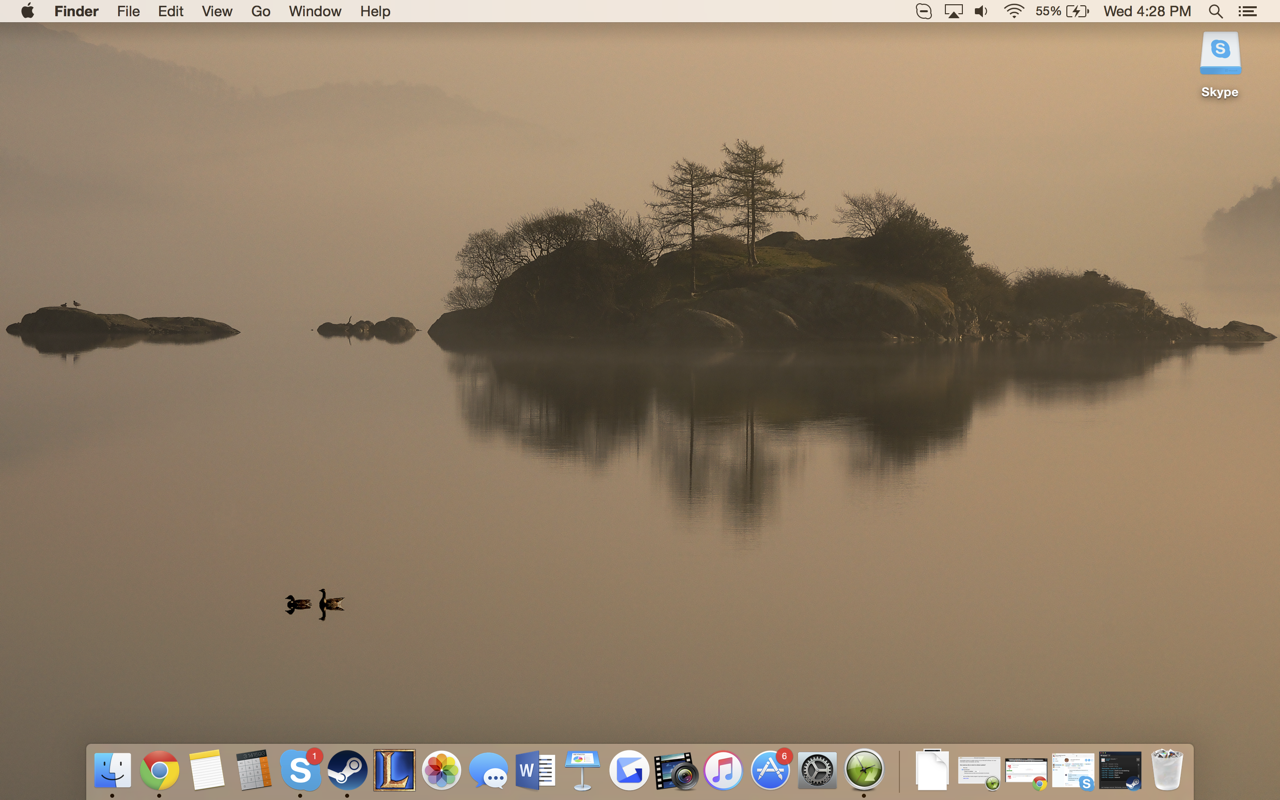This screenshot has width=1280, height=800.
Task: Open the Finder application menu
Action: 76,11
